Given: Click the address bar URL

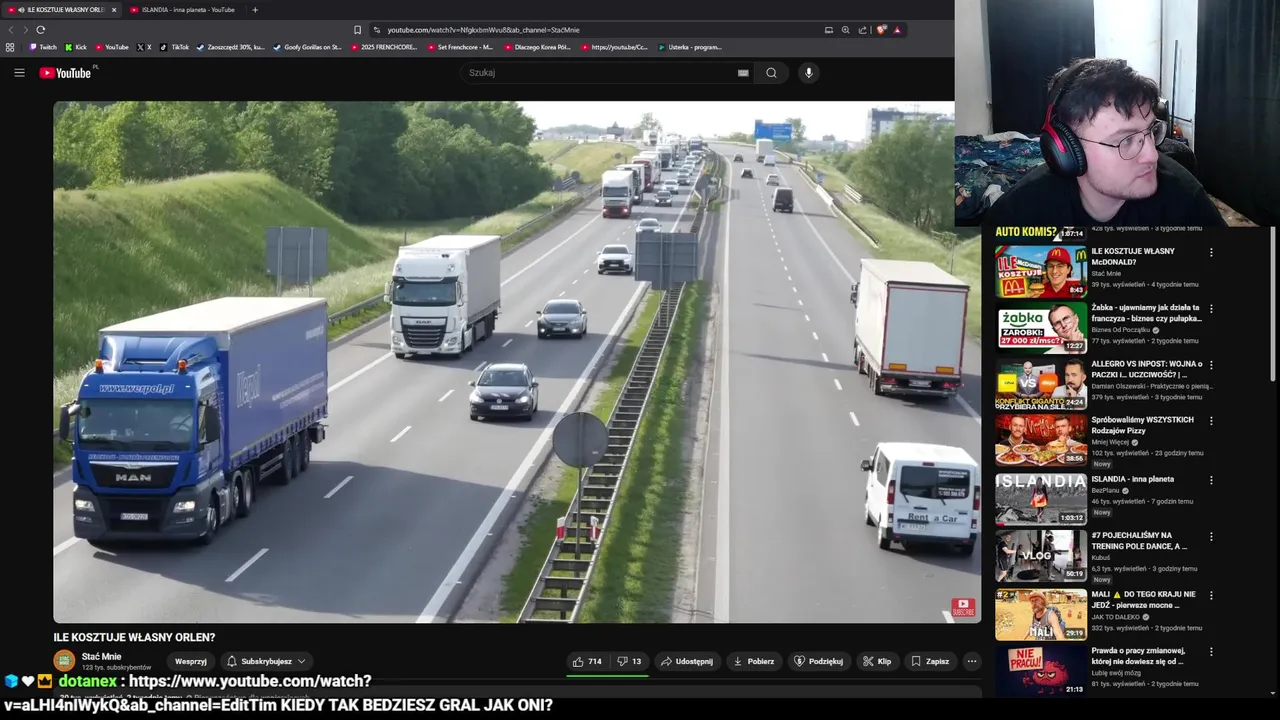Looking at the screenshot, I should tap(483, 29).
